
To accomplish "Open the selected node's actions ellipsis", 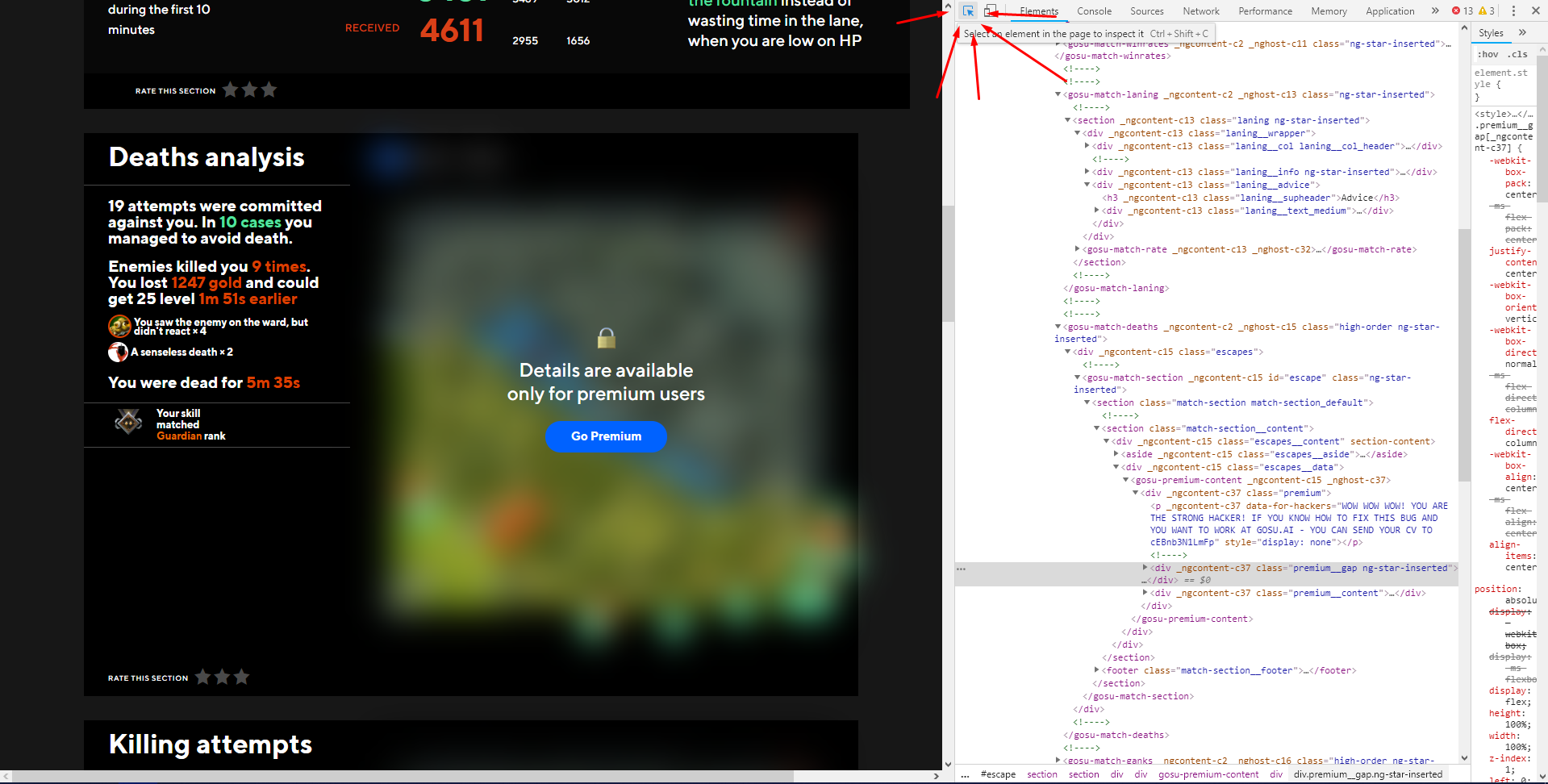I will (x=961, y=569).
